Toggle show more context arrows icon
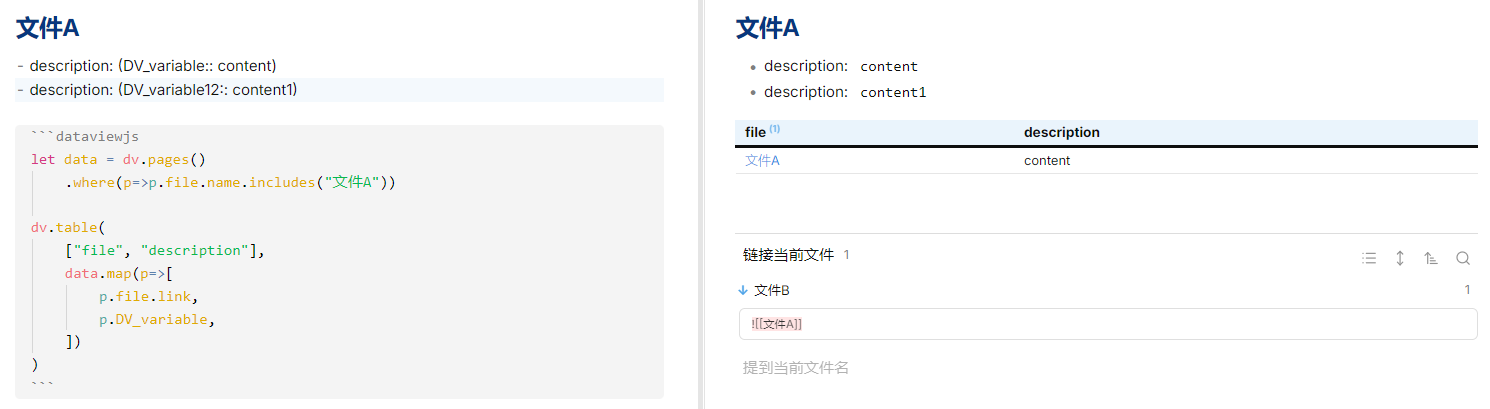This screenshot has height=409, width=1490. point(1400,258)
